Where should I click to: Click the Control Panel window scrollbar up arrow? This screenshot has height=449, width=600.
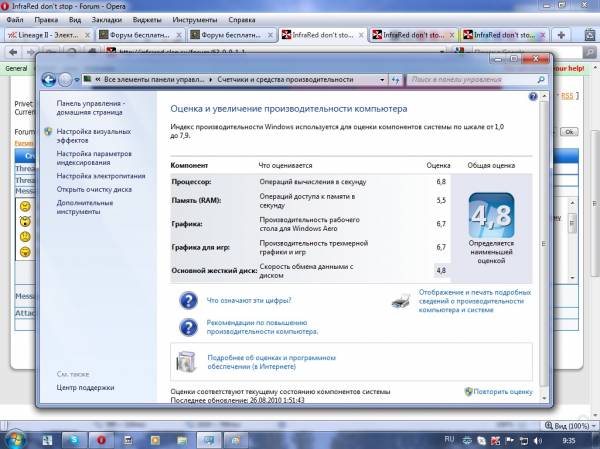tap(544, 96)
